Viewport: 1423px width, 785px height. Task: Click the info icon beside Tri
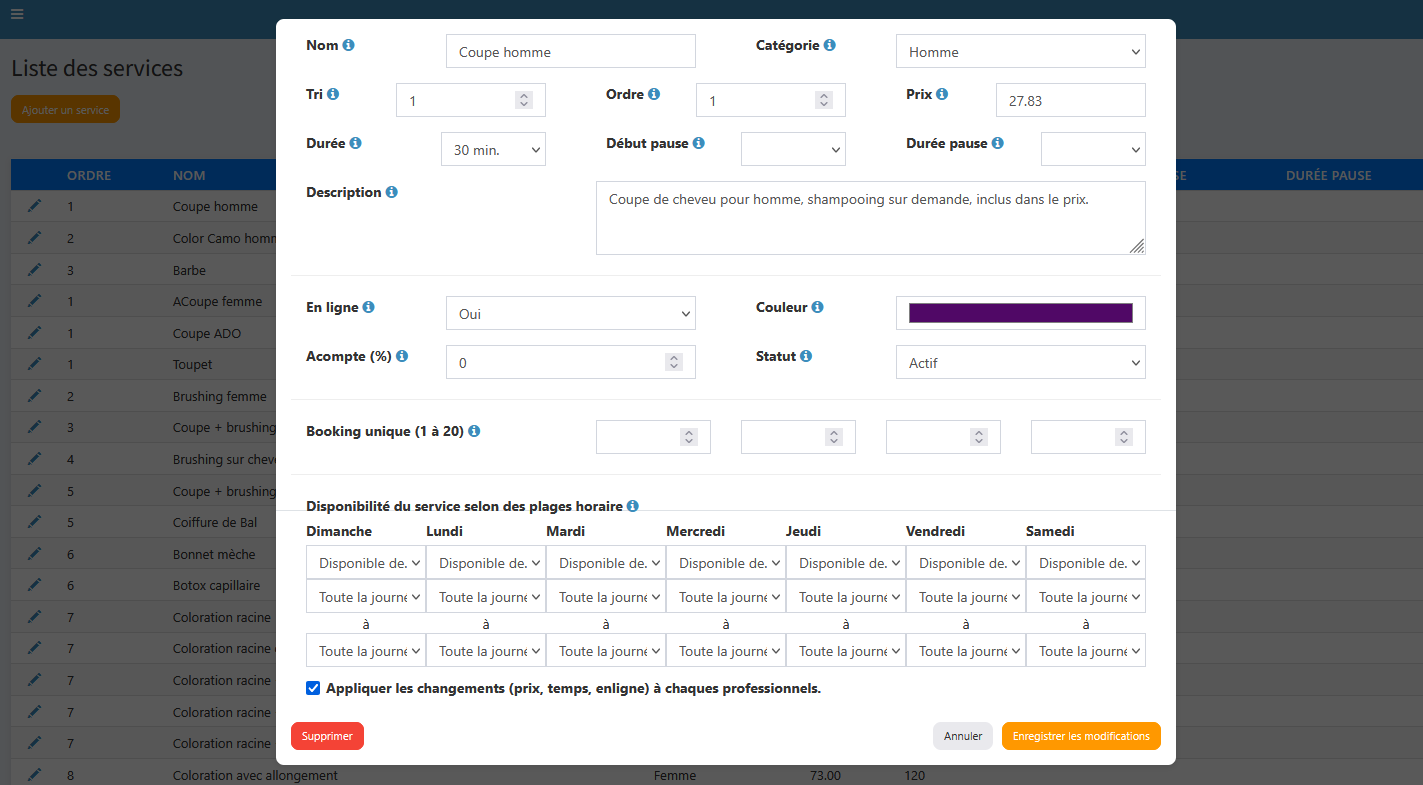click(333, 94)
